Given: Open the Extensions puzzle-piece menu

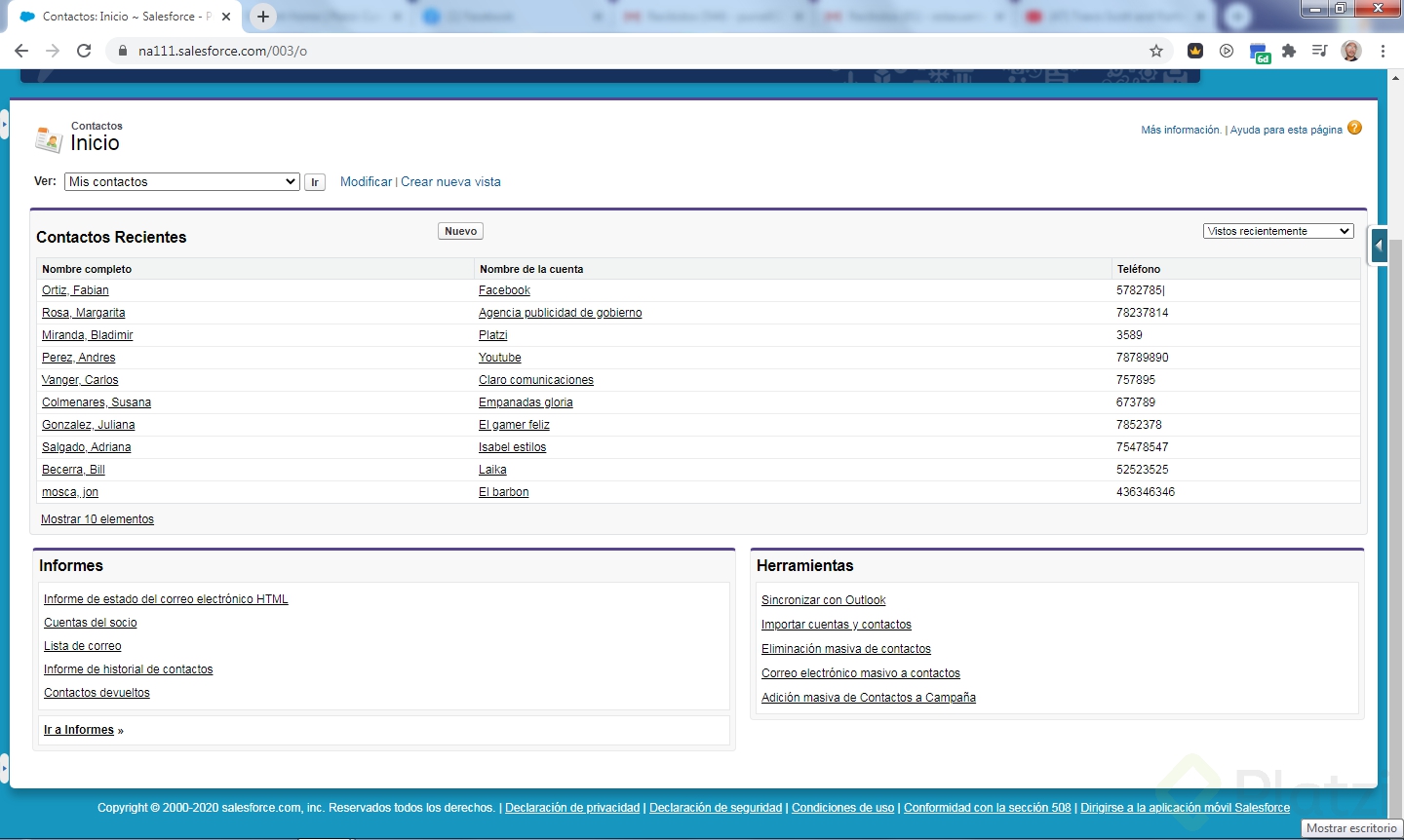Looking at the screenshot, I should 1289,51.
